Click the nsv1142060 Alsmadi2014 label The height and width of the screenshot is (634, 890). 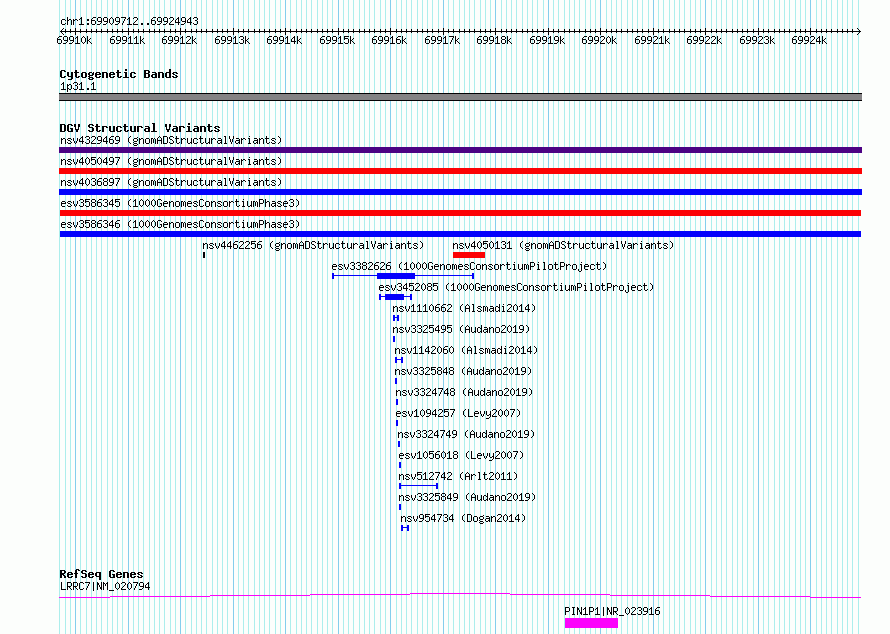pos(466,350)
